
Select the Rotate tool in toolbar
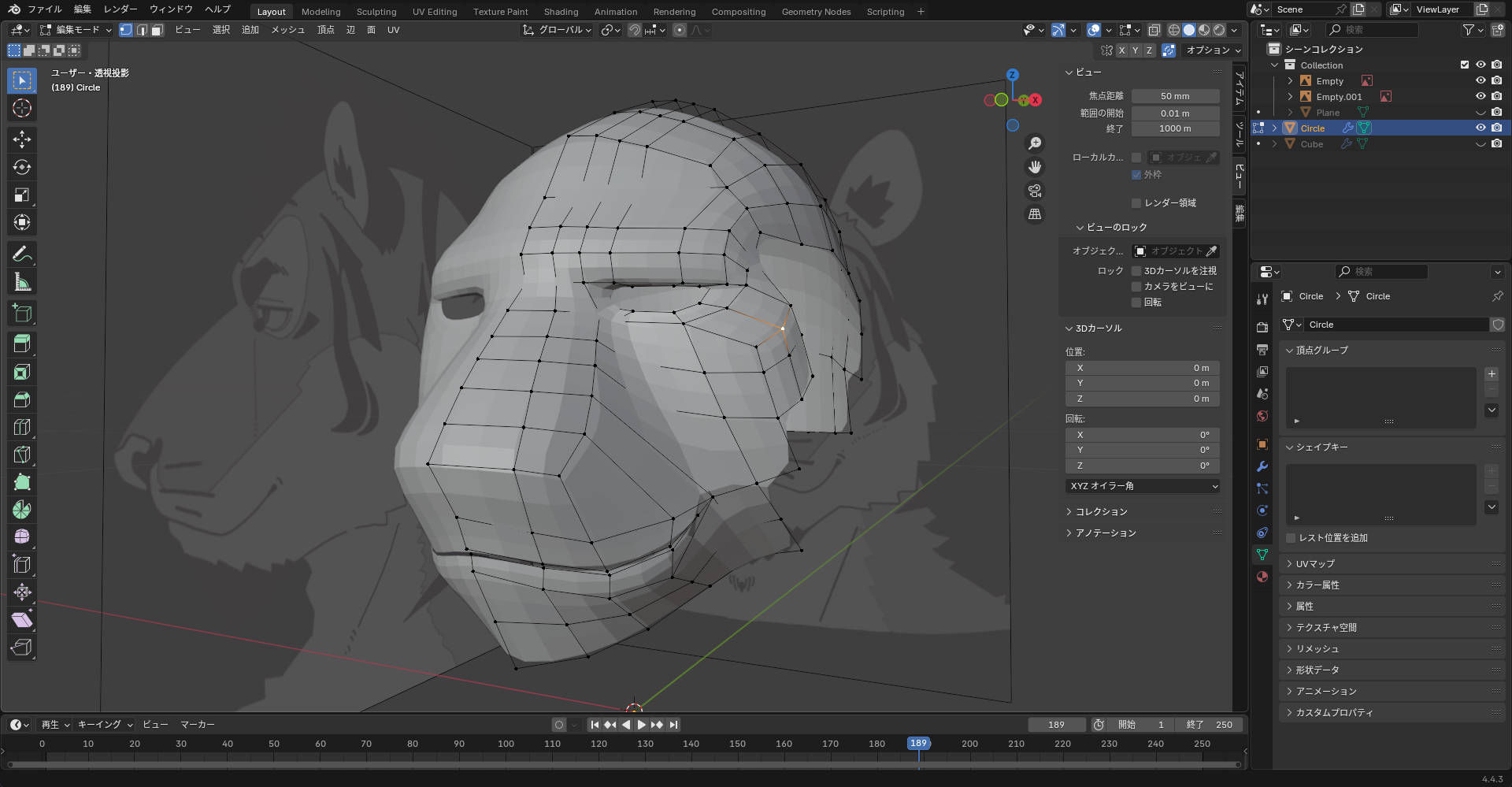tap(22, 167)
